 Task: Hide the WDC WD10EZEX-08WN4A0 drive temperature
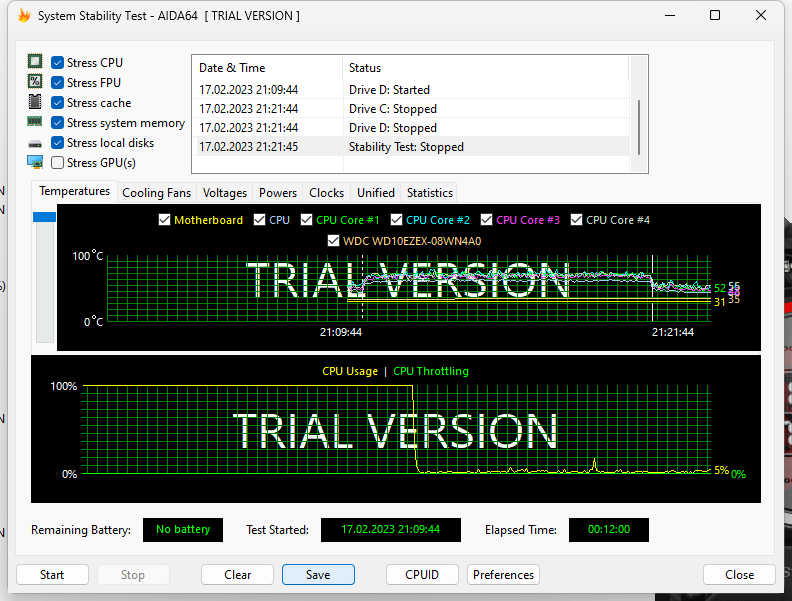click(x=333, y=241)
